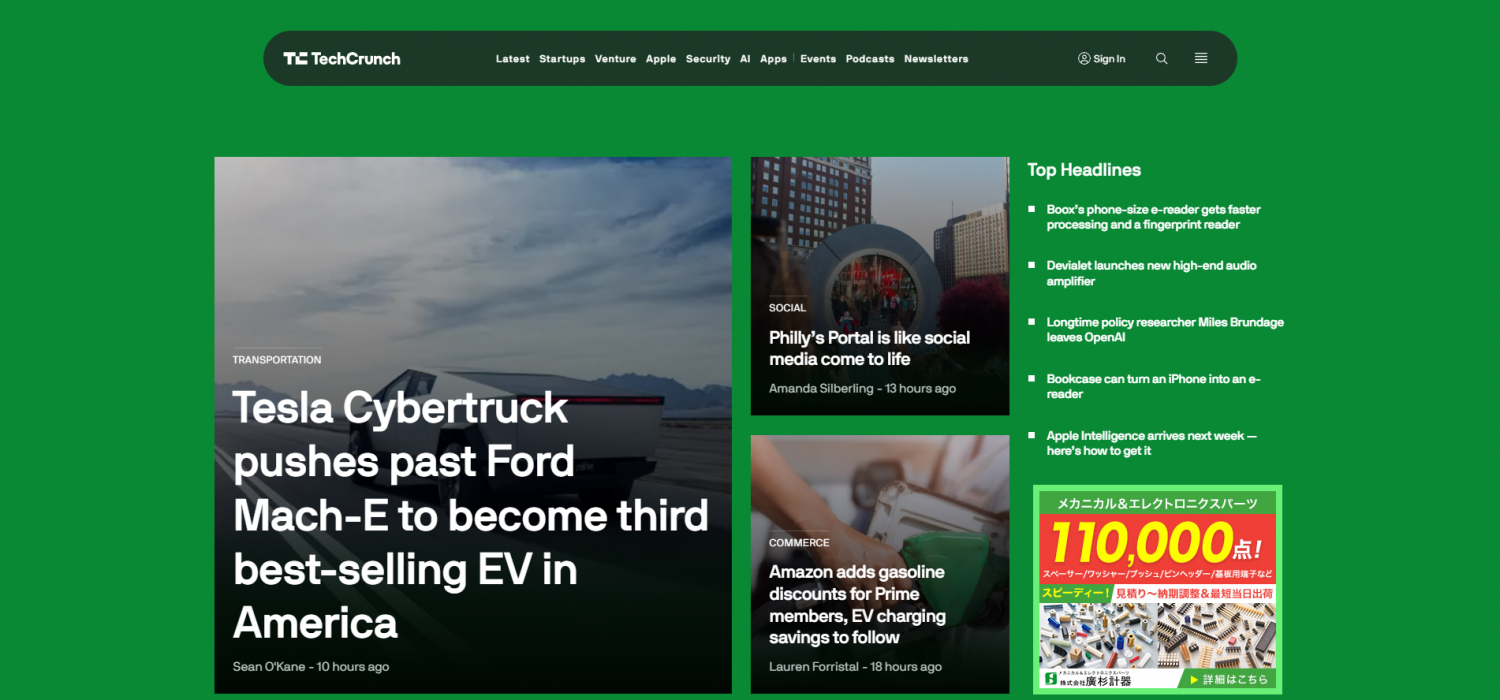Click the 詳細はこちら button in ad
The width and height of the screenshot is (1500, 700).
click(x=1228, y=680)
